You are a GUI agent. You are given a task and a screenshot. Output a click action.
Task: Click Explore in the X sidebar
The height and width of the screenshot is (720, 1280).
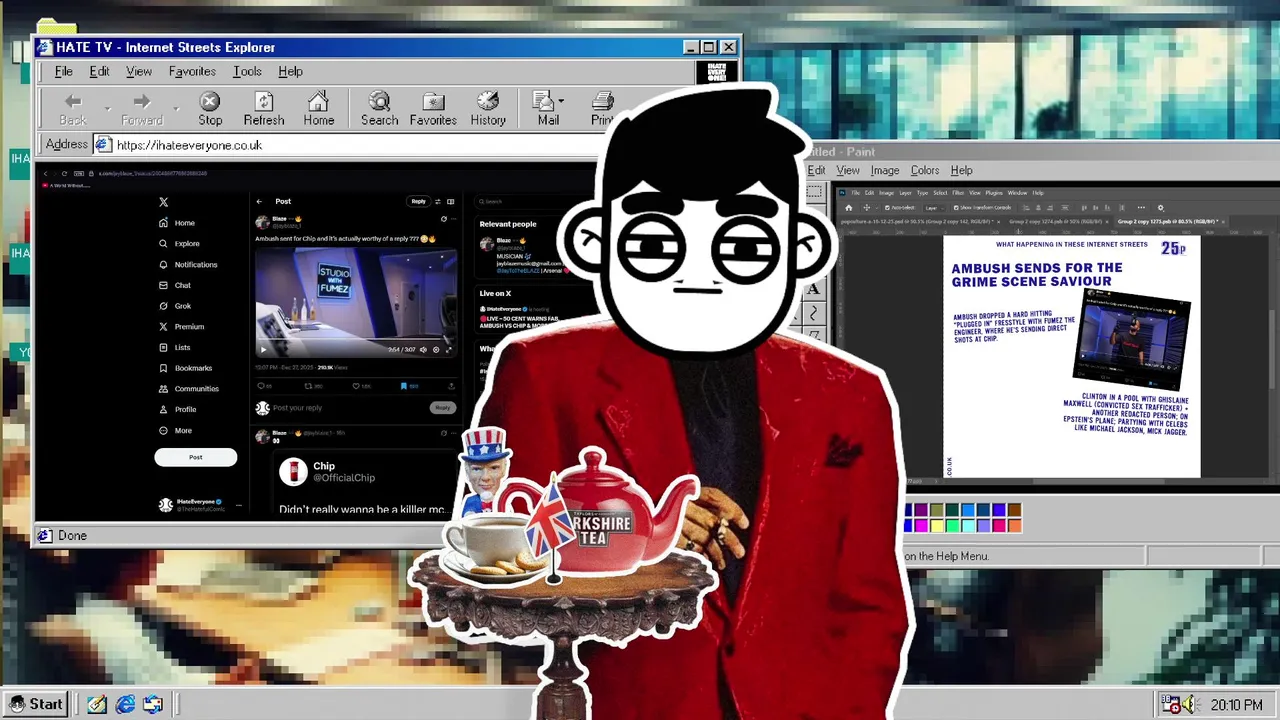[x=179, y=243]
